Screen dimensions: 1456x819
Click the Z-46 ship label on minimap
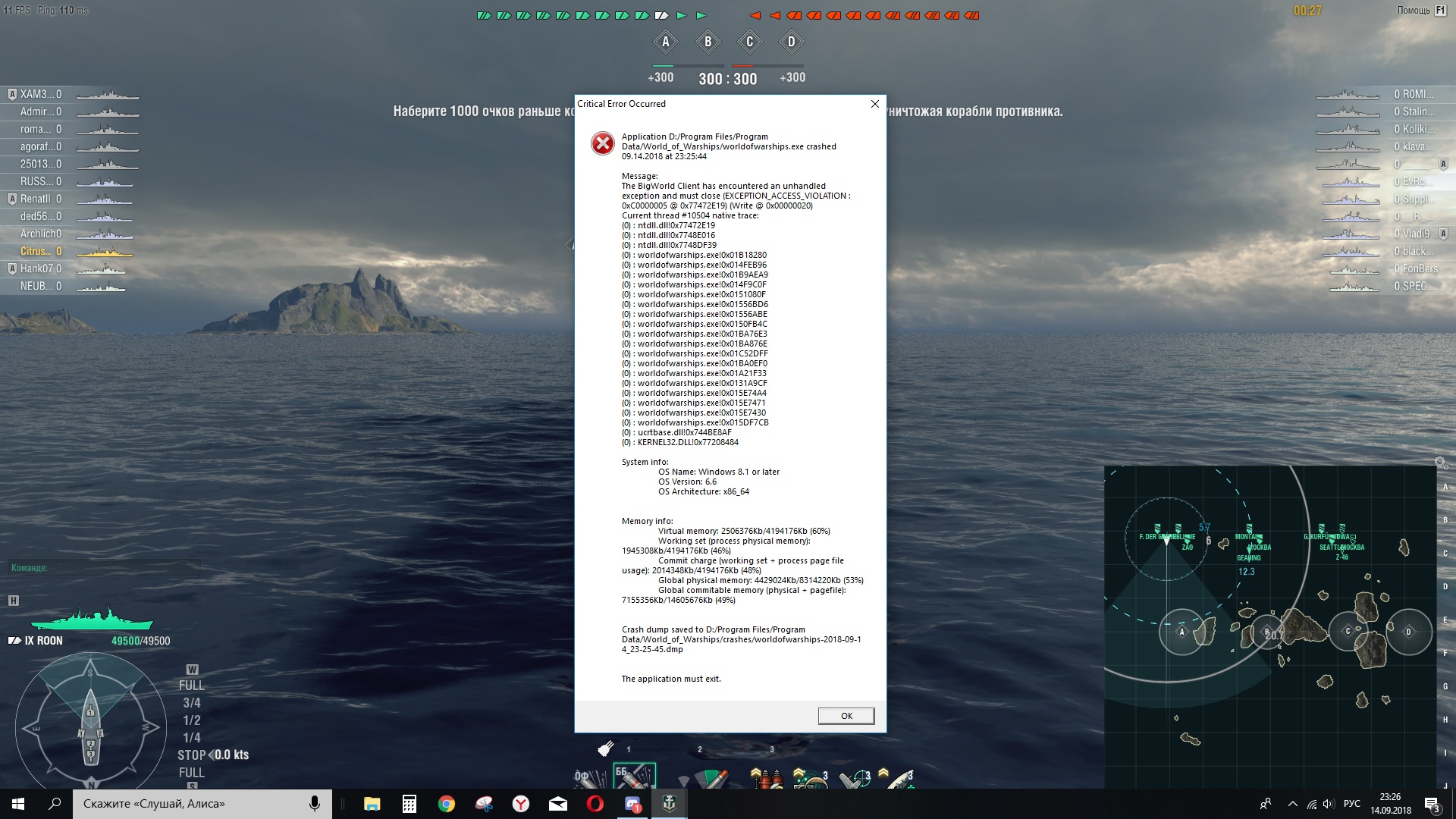point(1341,557)
